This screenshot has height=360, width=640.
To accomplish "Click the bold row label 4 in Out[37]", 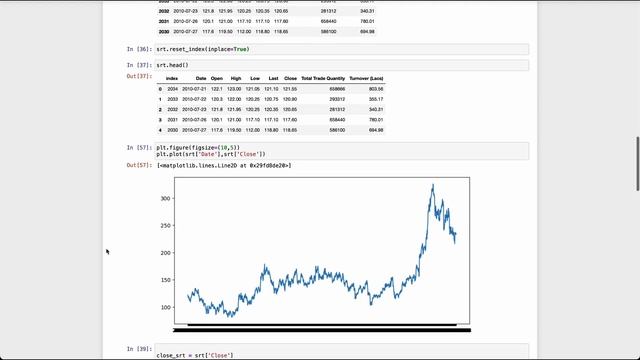I will click(x=160, y=130).
